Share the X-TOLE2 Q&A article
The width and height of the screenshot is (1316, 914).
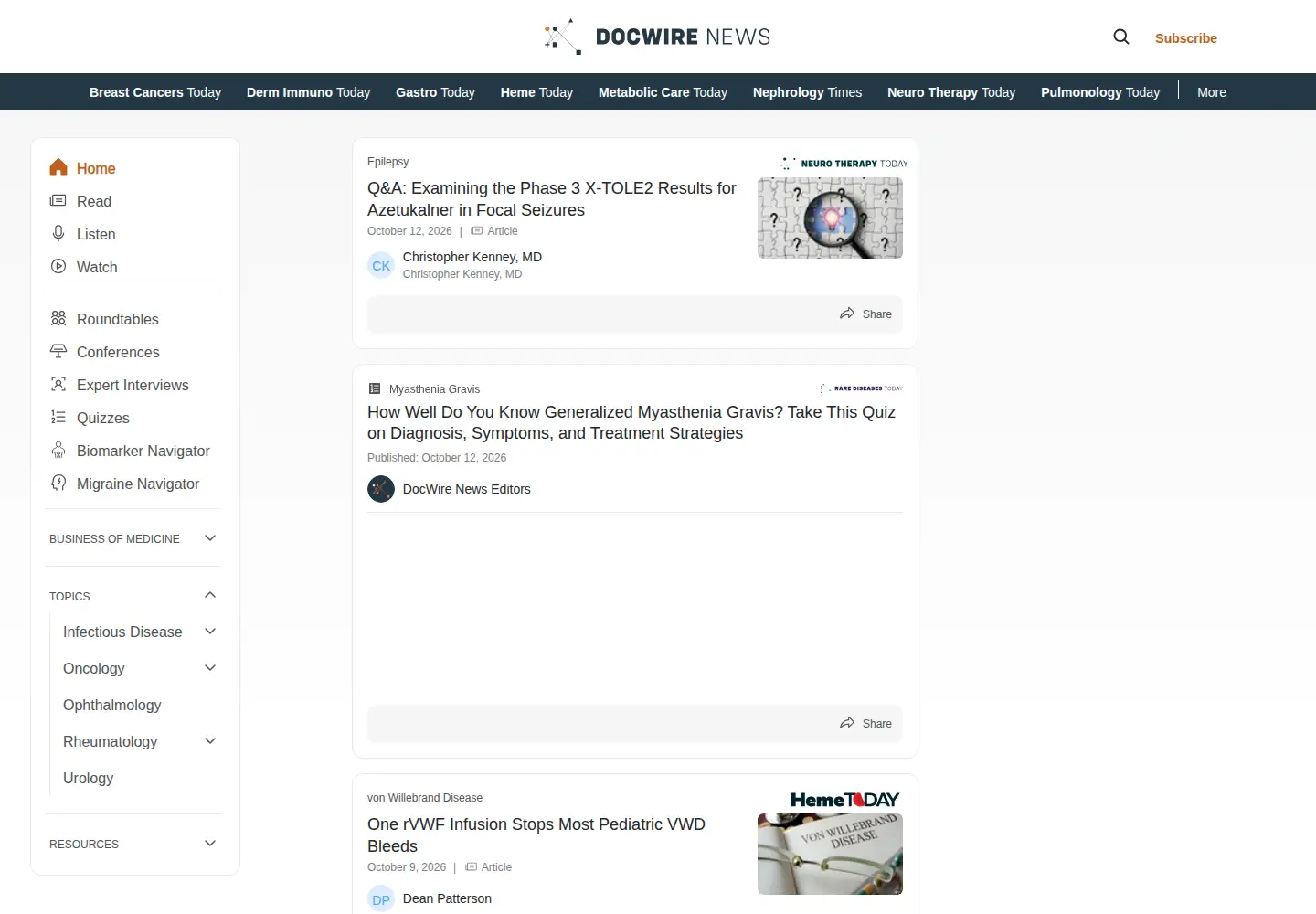pyautogui.click(x=865, y=314)
